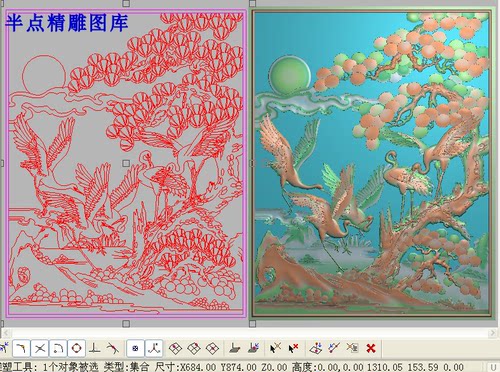Click the blue-red pick tool icon
The image size is (500, 372).
click(x=334, y=348)
